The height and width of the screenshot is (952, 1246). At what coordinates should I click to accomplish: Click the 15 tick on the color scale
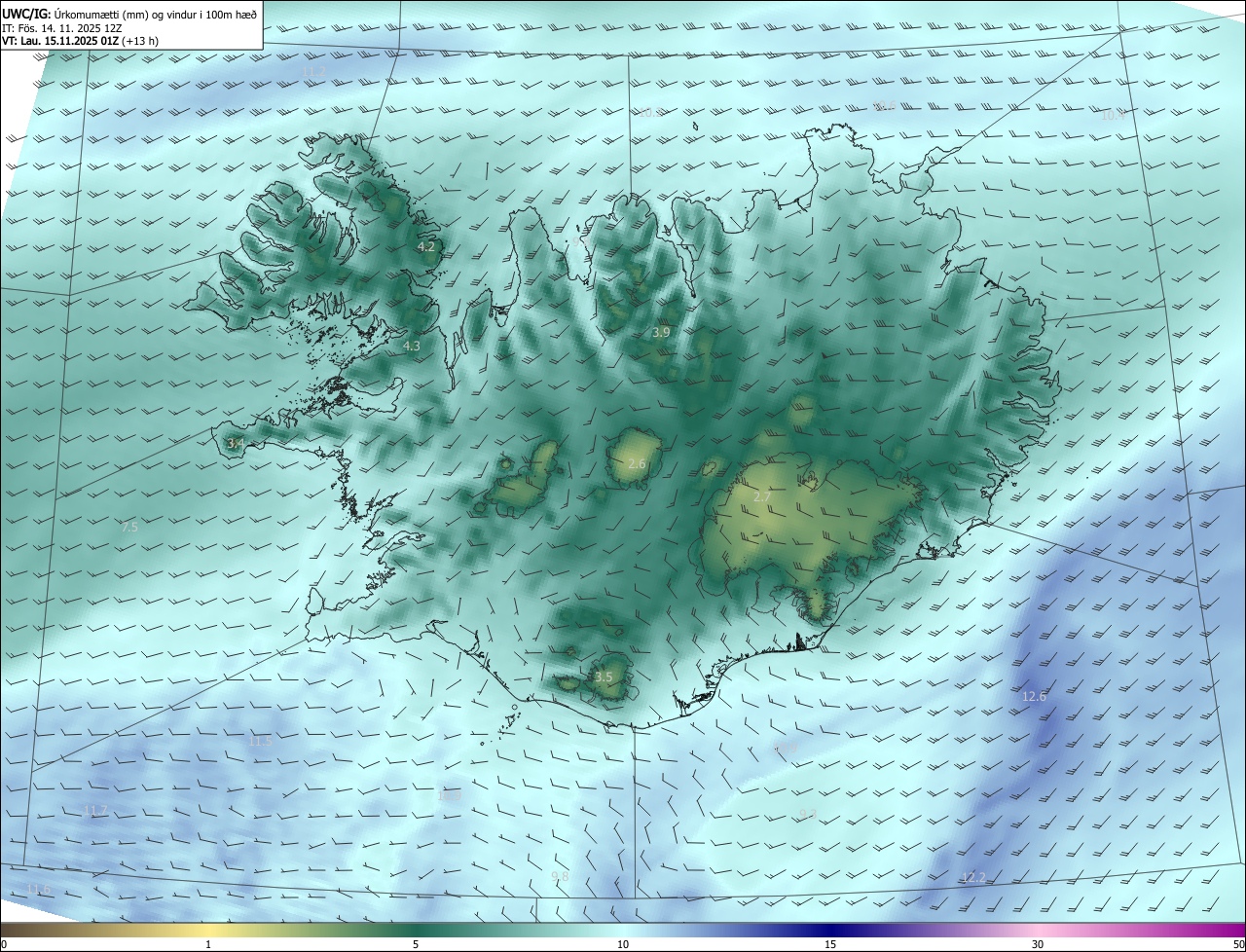[830, 945]
